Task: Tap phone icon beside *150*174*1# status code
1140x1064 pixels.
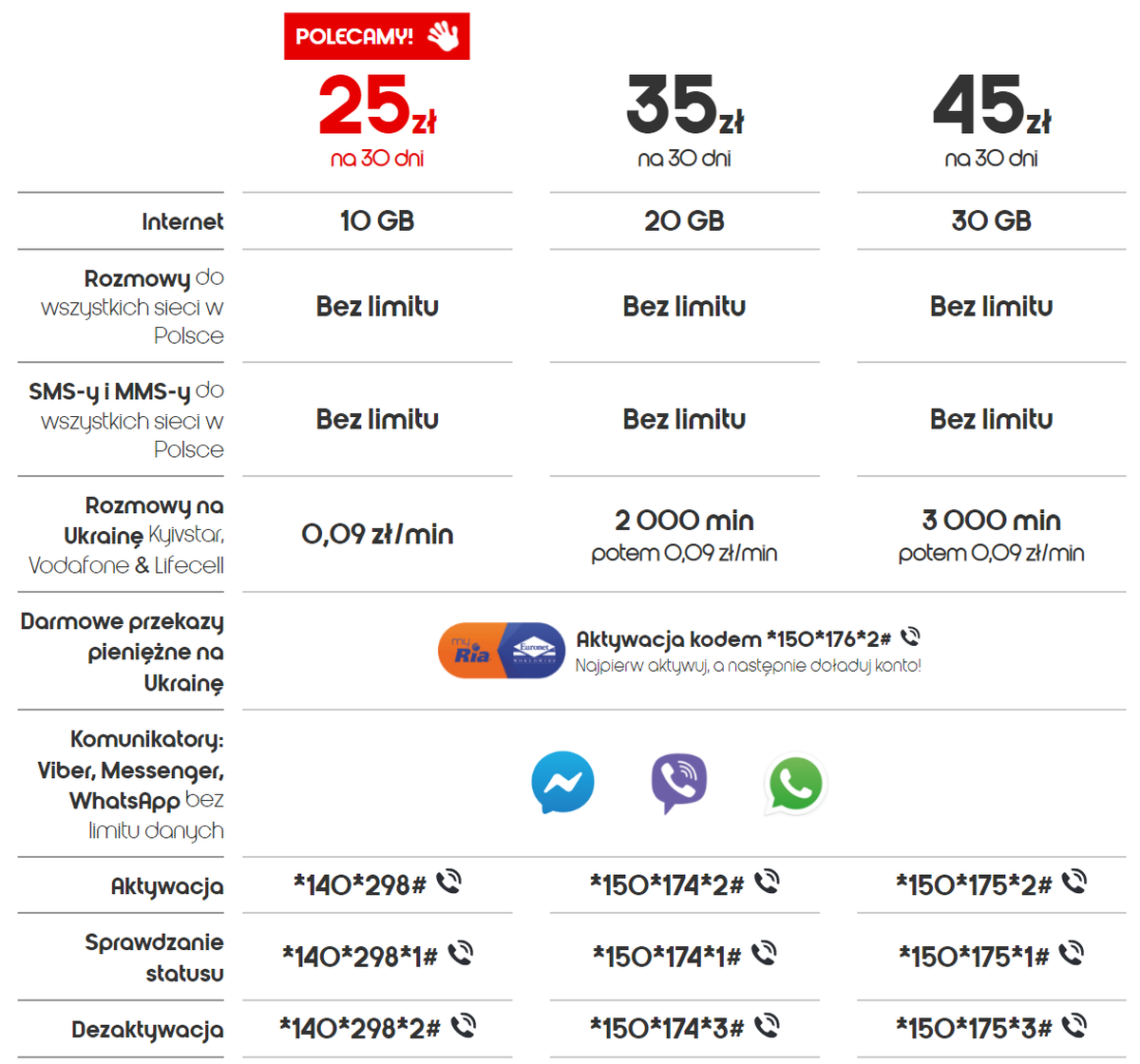Action: tap(764, 953)
